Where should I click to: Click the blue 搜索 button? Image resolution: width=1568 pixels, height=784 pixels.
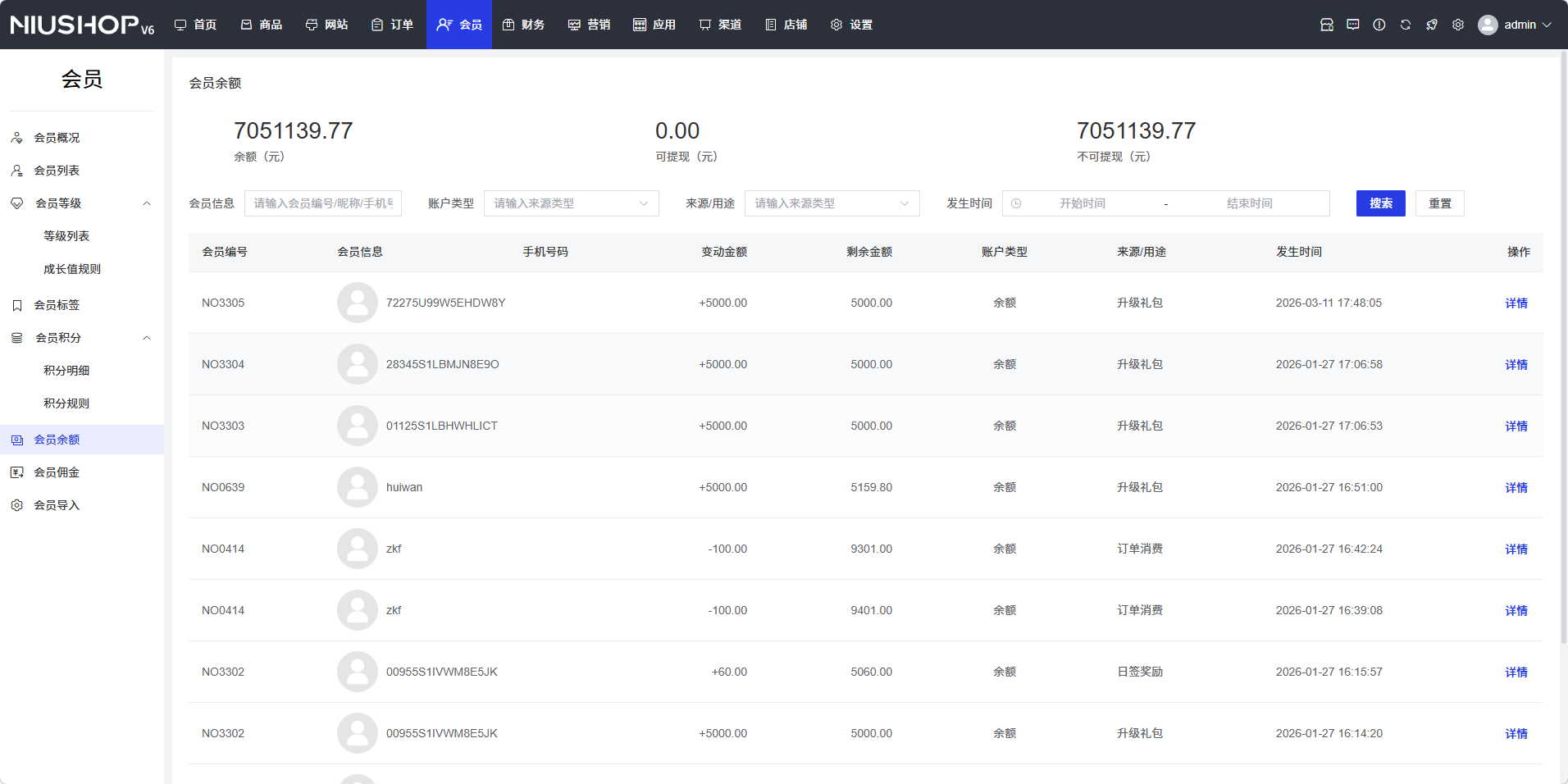coord(1380,203)
